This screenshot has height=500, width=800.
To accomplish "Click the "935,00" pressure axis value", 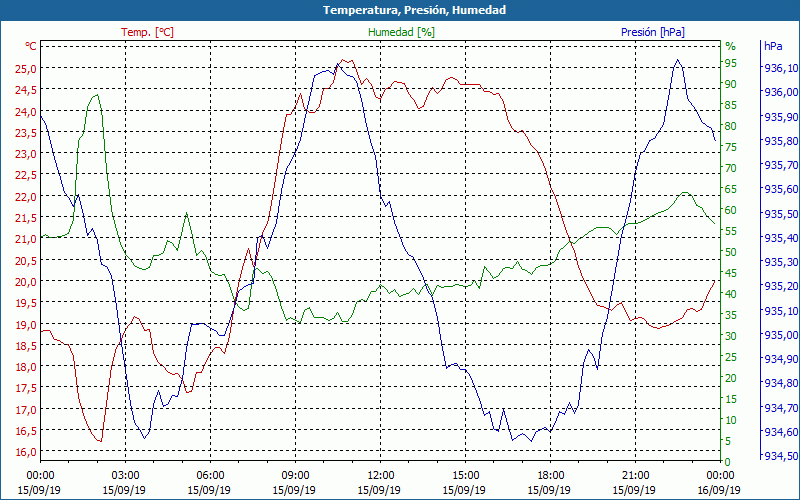I will coord(781,335).
